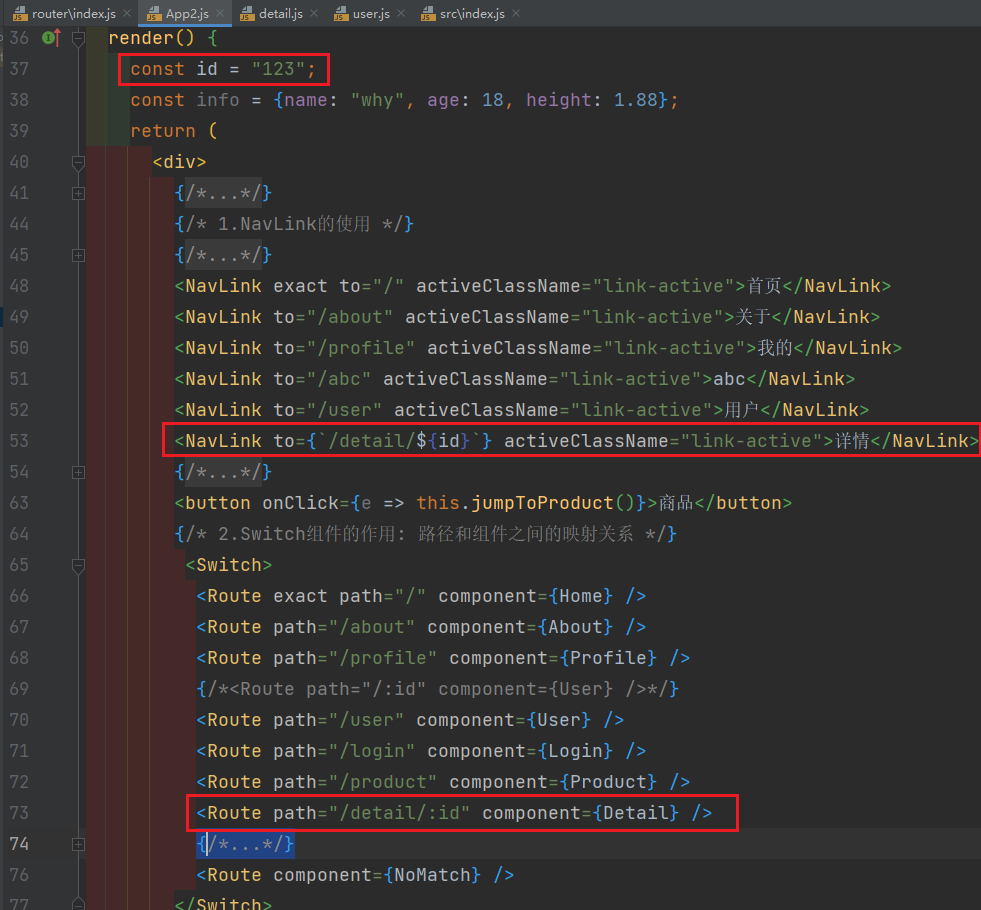Close the src\index.js tab
The image size is (981, 910).
pyautogui.click(x=516, y=13)
